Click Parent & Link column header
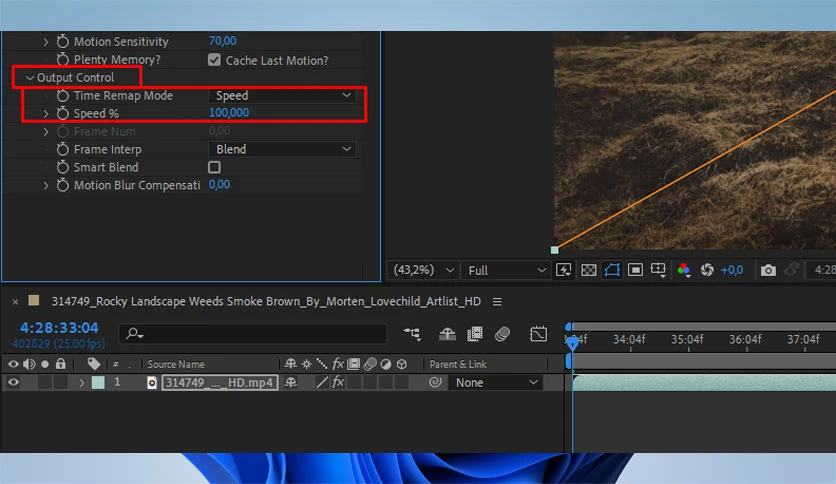This screenshot has height=484, width=836. click(458, 364)
